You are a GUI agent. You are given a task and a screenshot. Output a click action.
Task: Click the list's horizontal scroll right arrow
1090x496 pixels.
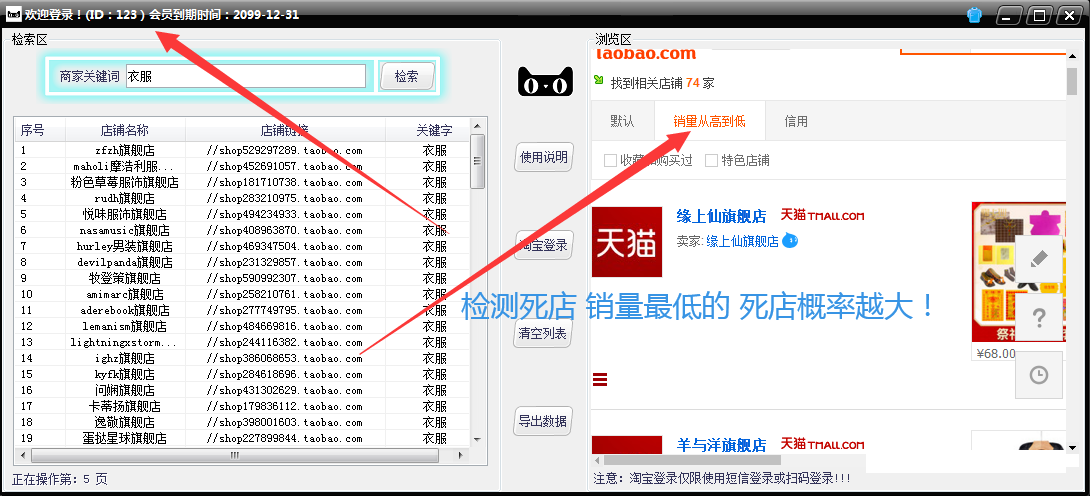461,456
